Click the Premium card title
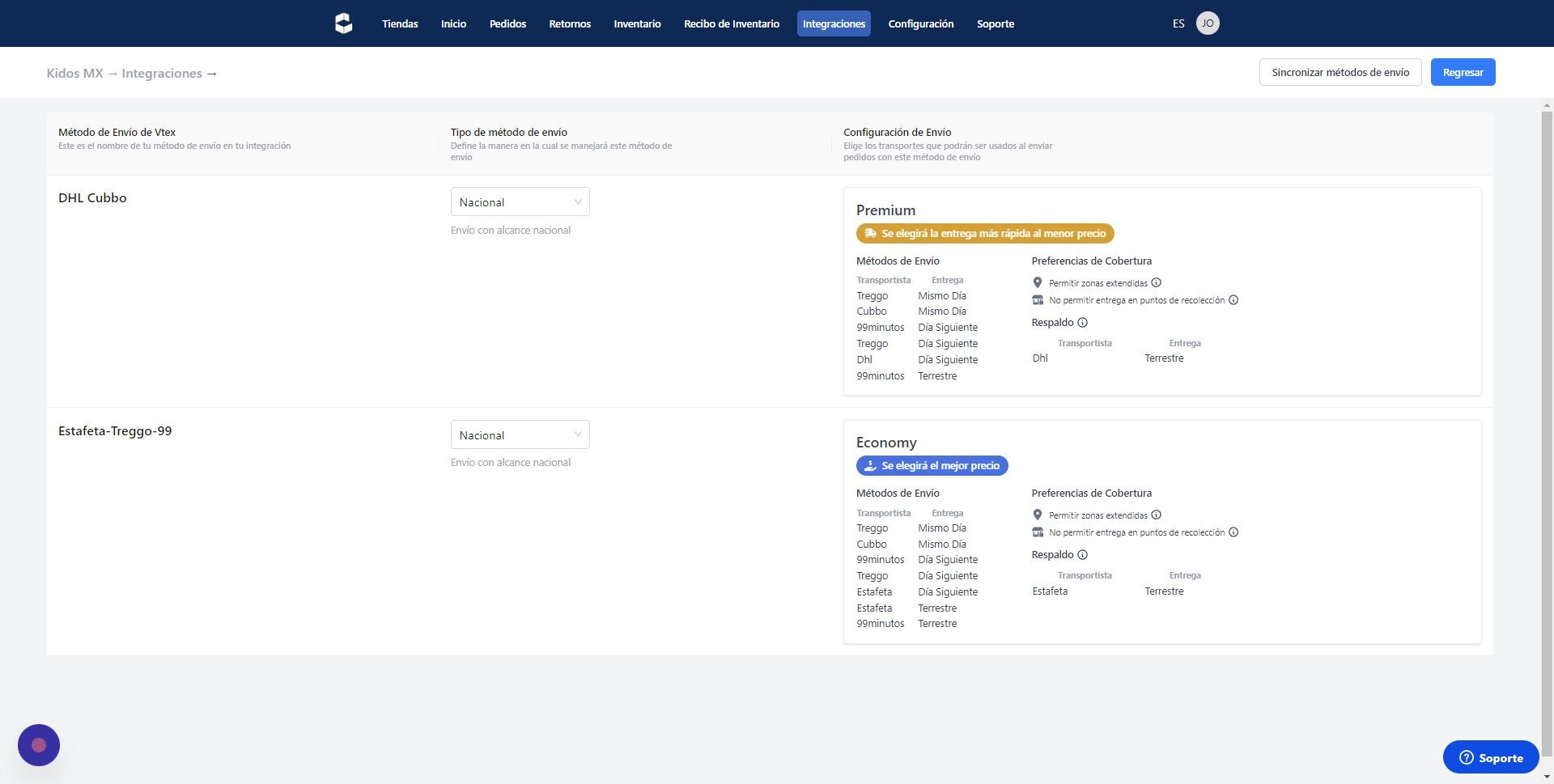Image resolution: width=1554 pixels, height=784 pixels. click(885, 210)
